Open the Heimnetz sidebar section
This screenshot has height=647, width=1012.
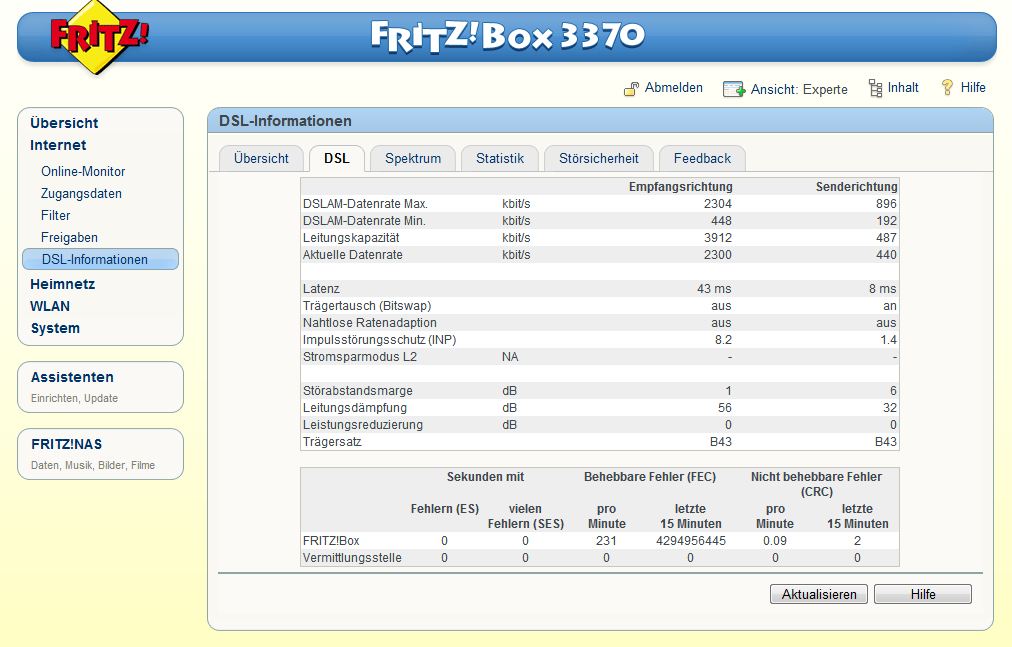pos(63,284)
